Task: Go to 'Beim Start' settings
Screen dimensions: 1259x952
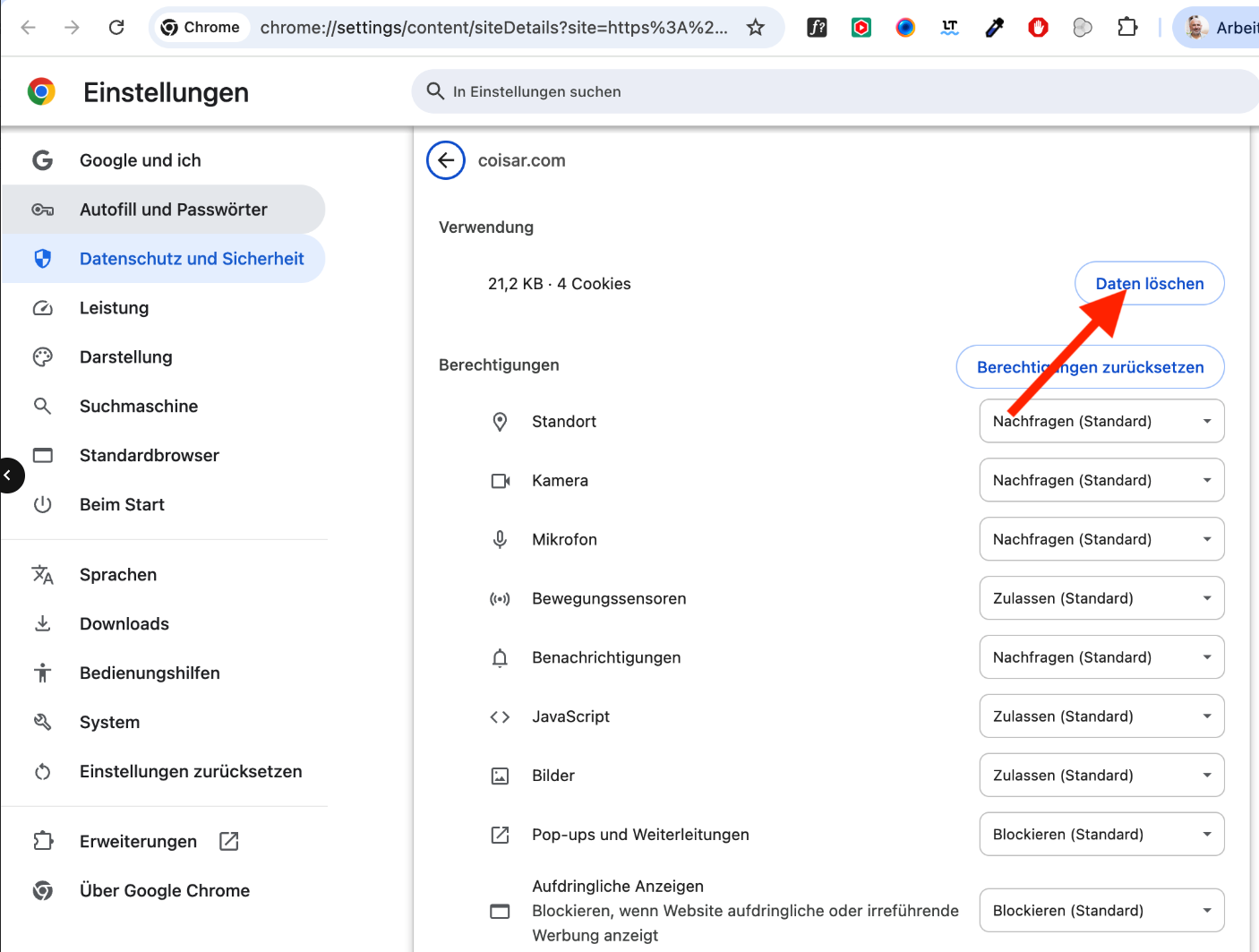Action: (x=164, y=505)
